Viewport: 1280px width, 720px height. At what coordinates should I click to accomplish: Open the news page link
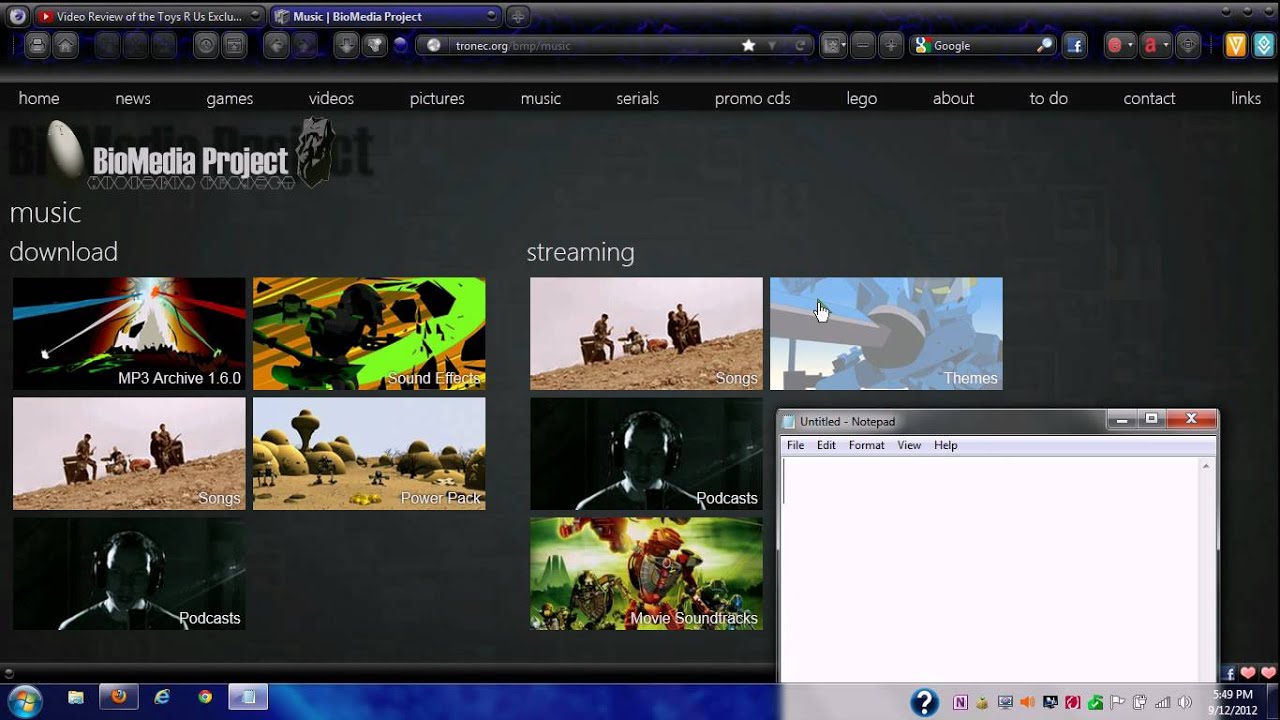(x=133, y=98)
